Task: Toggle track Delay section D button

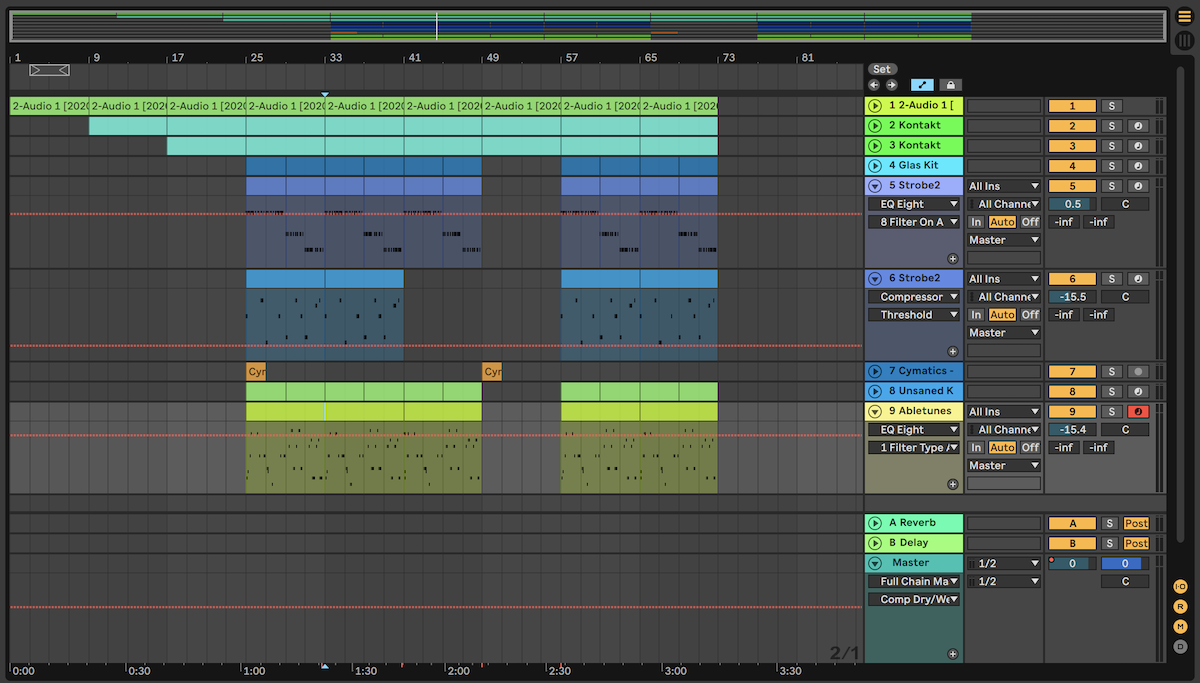Action: [x=1180, y=647]
